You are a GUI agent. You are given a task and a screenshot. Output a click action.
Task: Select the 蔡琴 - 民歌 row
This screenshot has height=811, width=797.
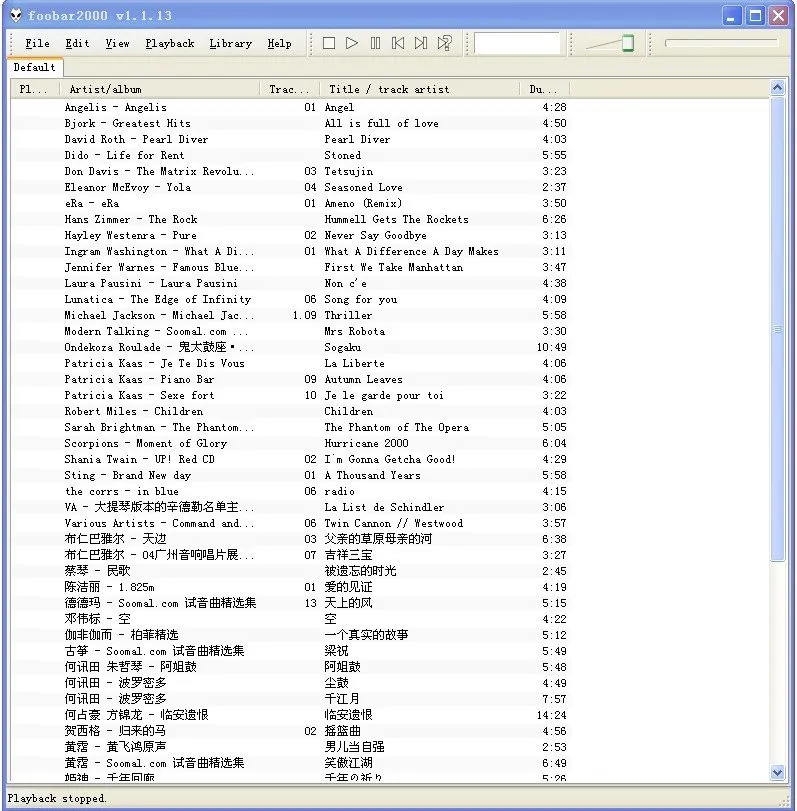tap(290, 570)
